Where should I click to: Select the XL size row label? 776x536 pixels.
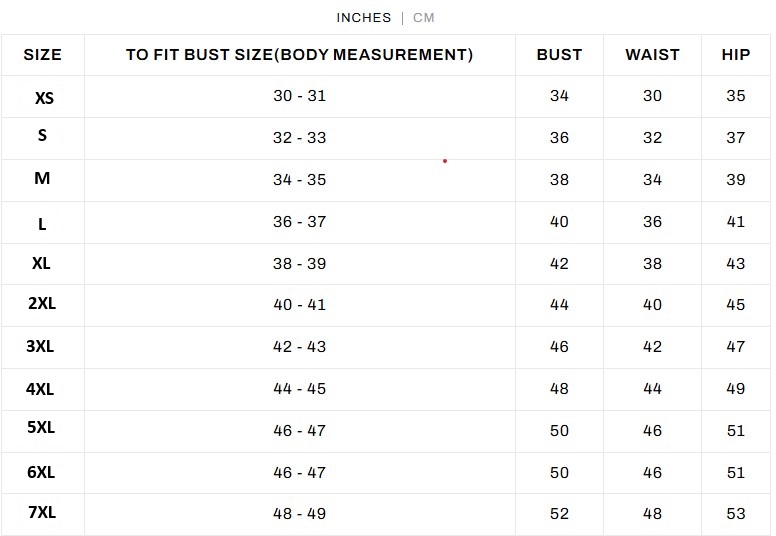[x=42, y=262]
